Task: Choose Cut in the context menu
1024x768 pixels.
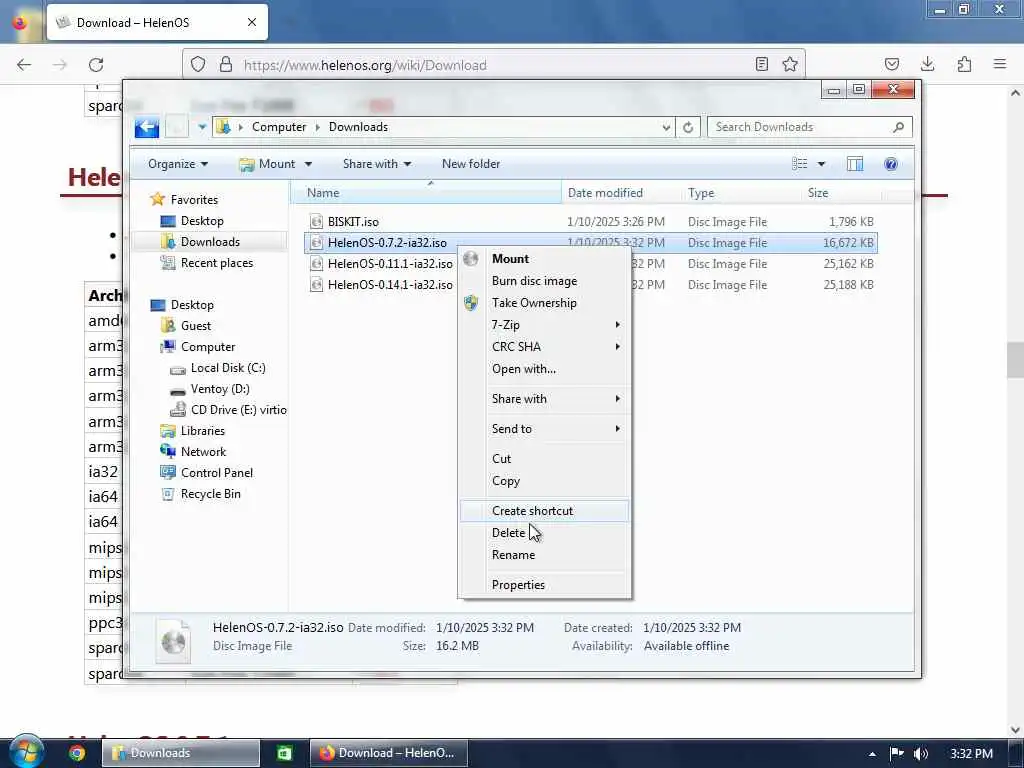Action: pyautogui.click(x=543, y=459)
